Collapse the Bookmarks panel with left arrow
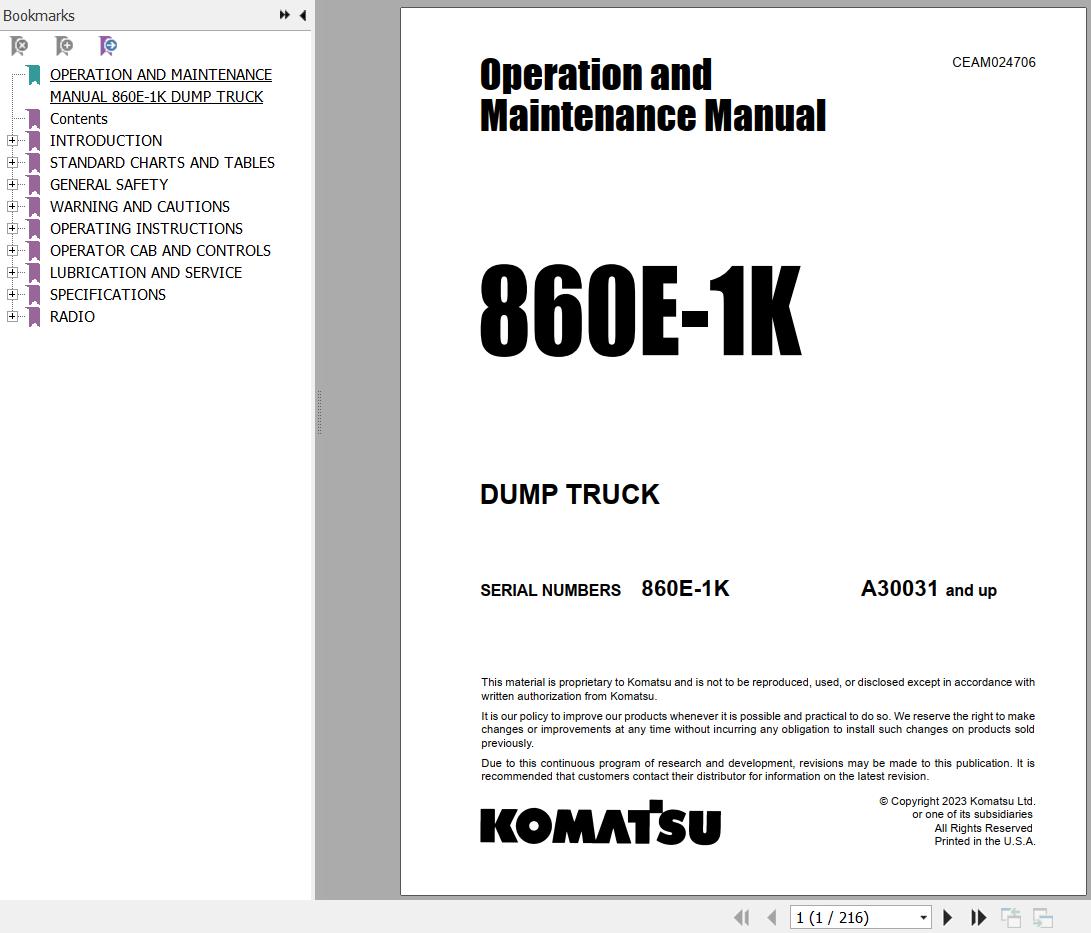The width and height of the screenshot is (1091, 933). pos(303,15)
